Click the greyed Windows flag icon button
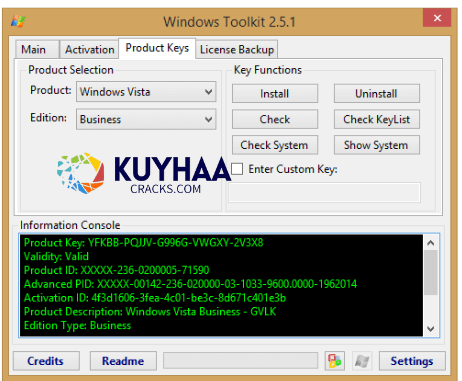462x381 pixels. [x=362, y=361]
